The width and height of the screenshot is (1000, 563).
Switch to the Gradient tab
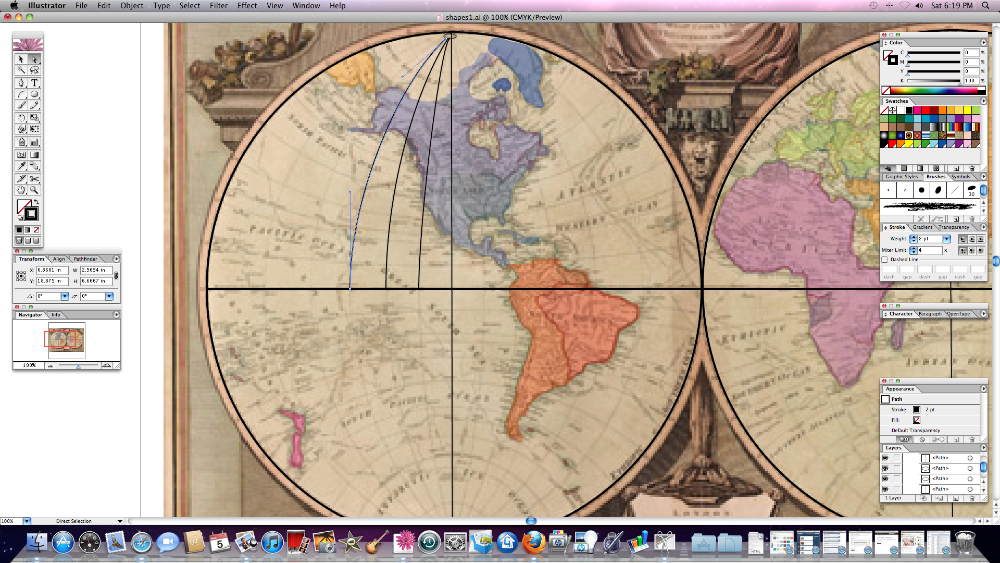[922, 227]
